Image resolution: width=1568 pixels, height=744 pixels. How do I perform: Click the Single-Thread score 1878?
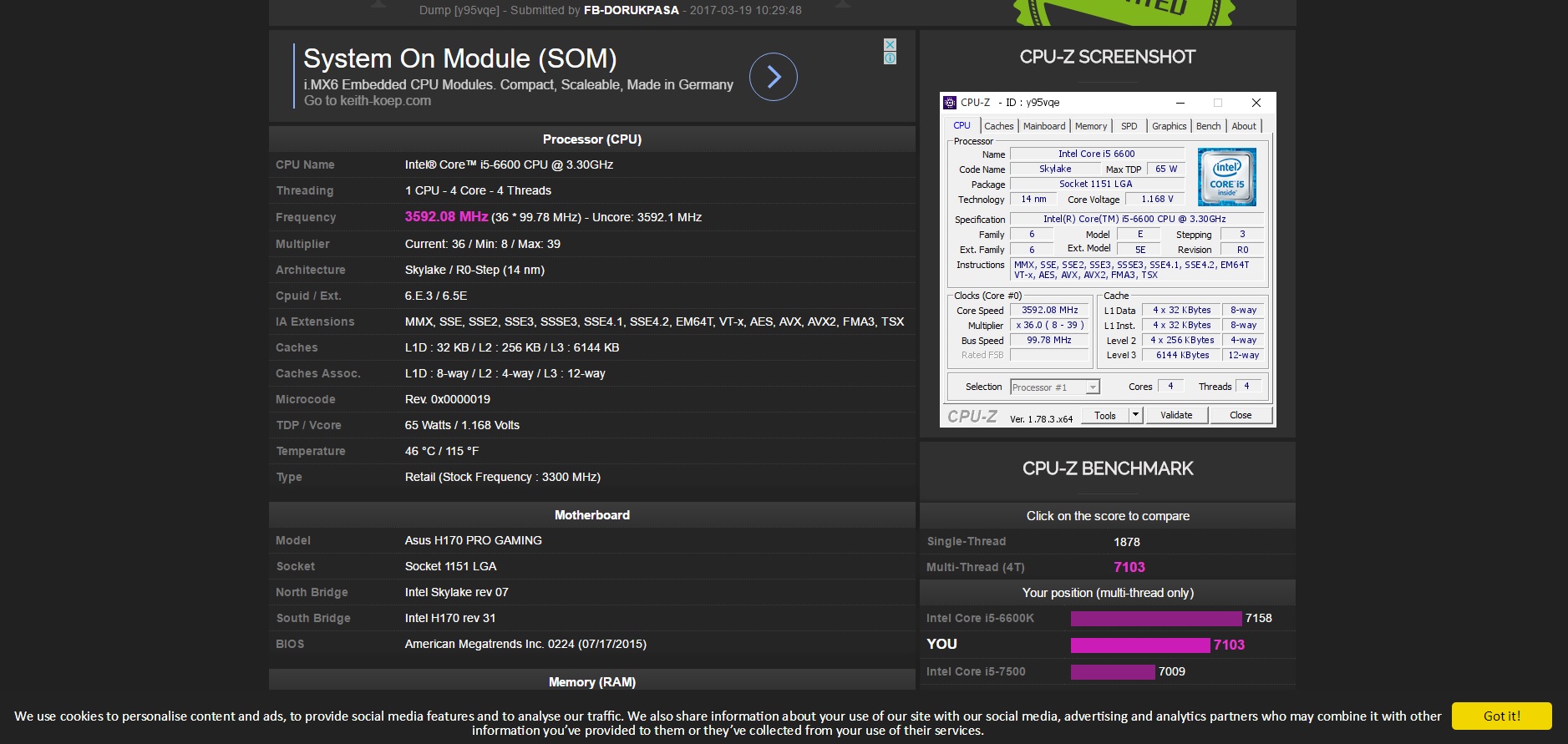coord(1127,542)
